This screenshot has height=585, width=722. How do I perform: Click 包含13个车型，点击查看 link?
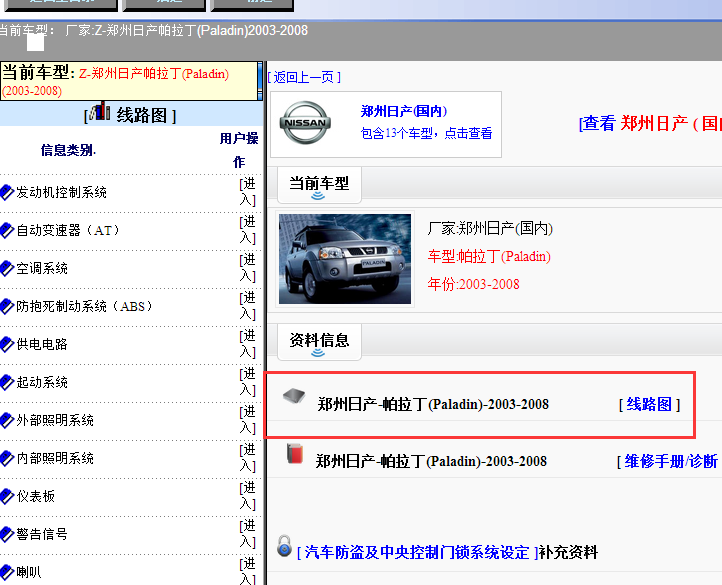pos(426,133)
